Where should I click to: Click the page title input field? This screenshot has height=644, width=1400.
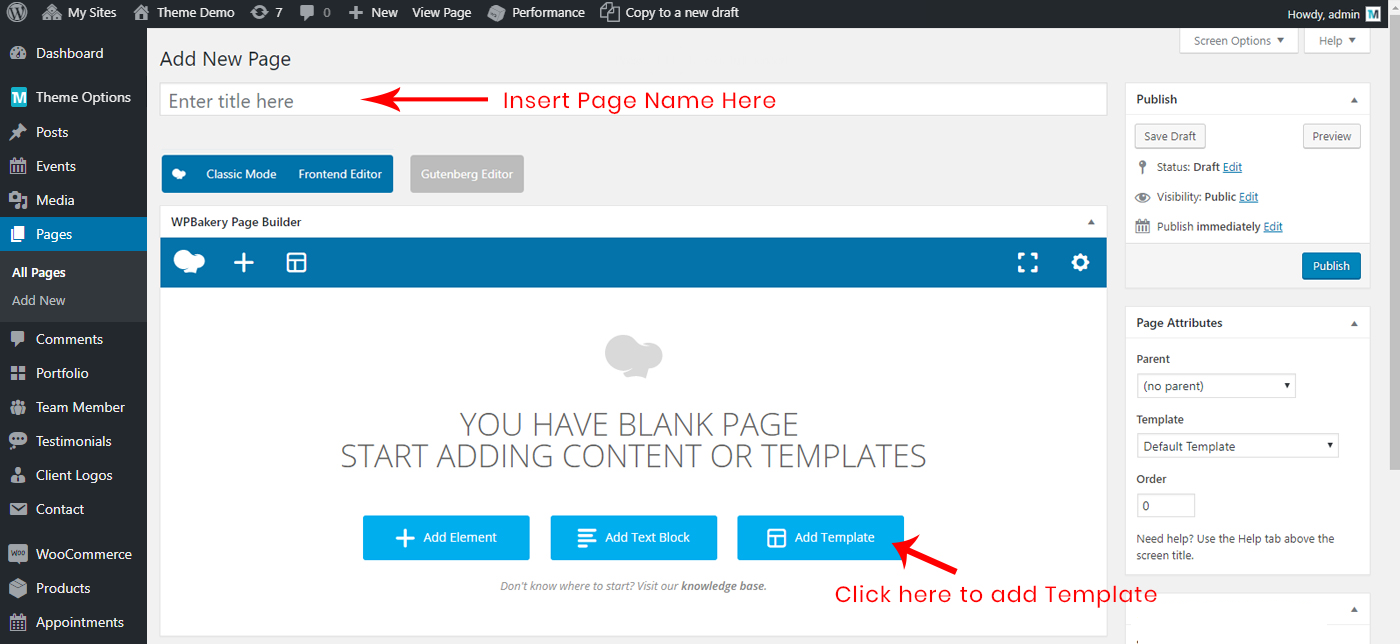pyautogui.click(x=633, y=100)
